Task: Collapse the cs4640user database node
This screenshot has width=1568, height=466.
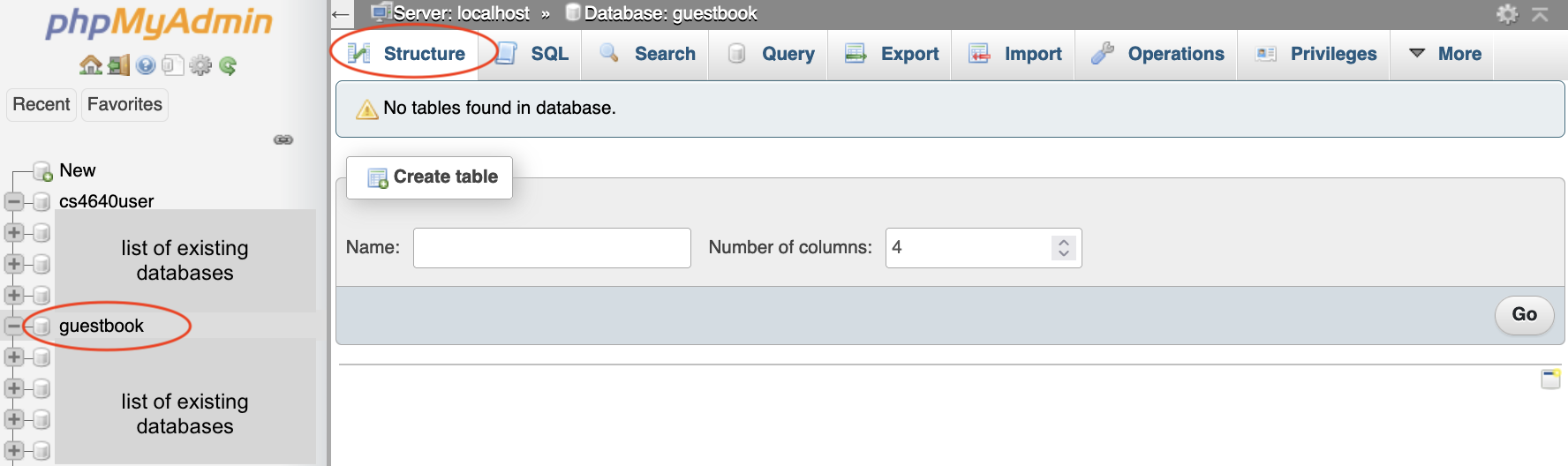Action: point(13,201)
